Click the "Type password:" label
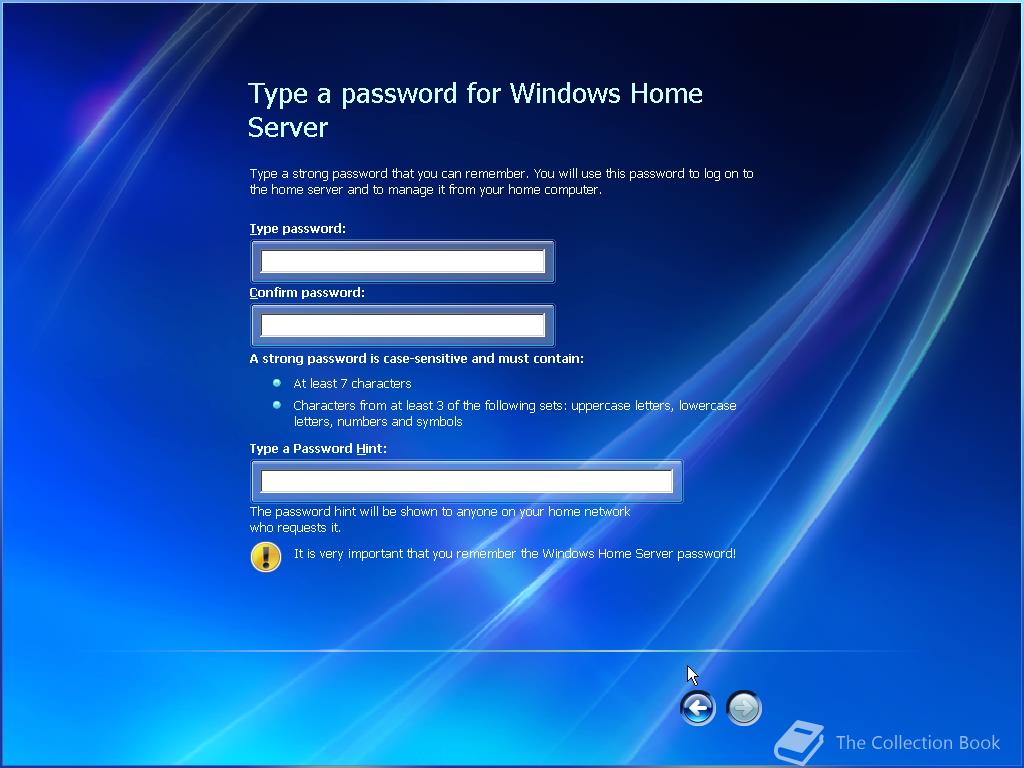 coord(298,229)
